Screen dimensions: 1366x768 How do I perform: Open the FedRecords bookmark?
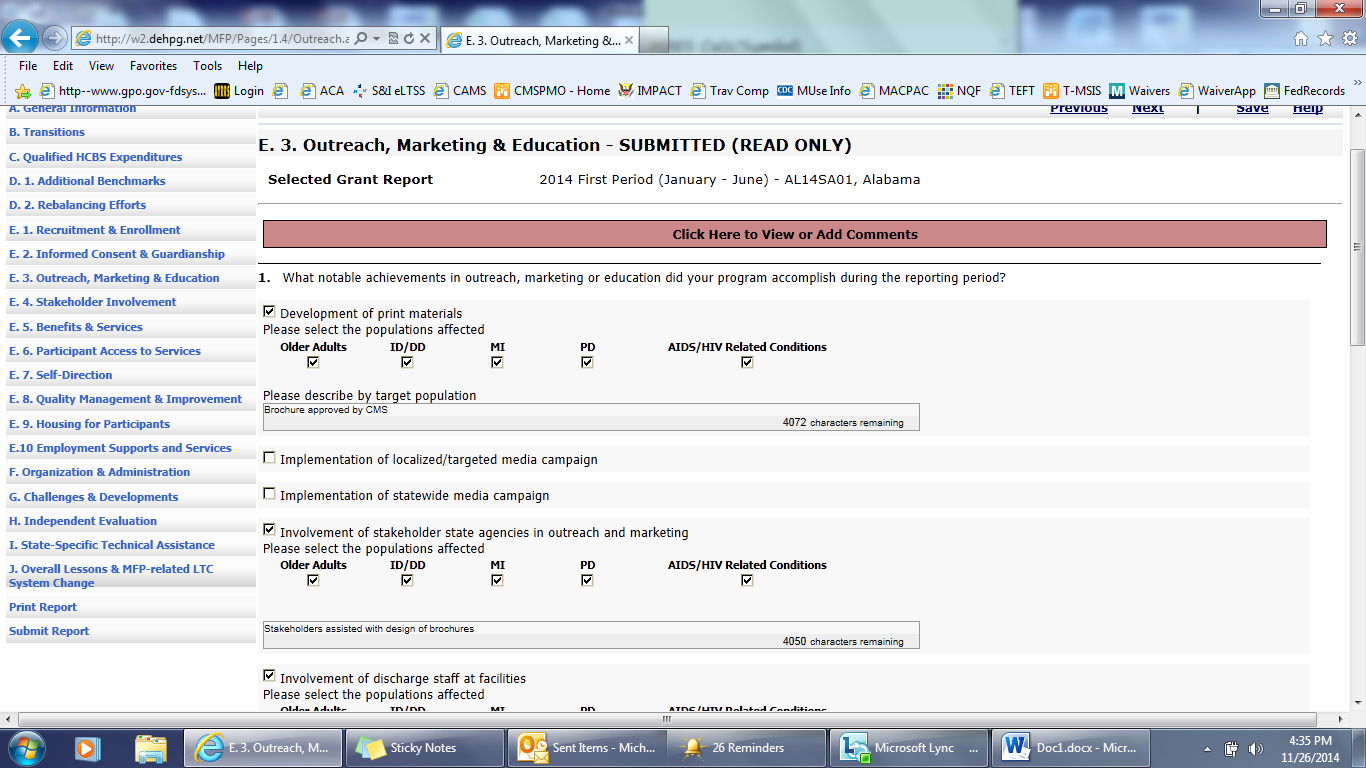pyautogui.click(x=1305, y=91)
